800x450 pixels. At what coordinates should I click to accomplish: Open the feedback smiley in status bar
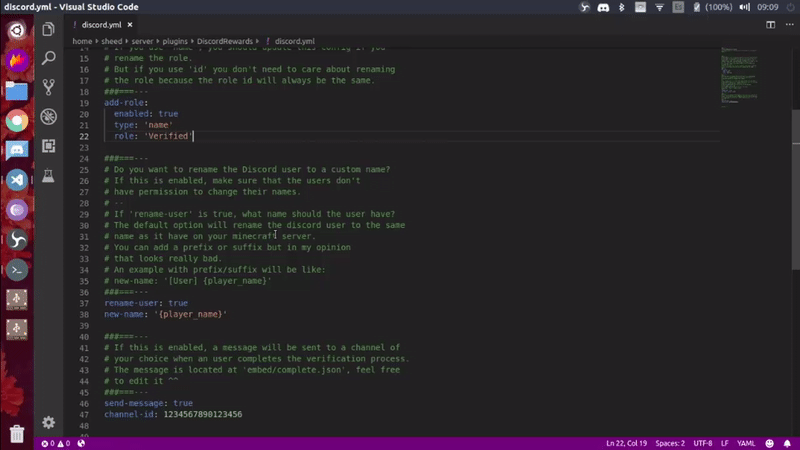pyautogui.click(x=769, y=443)
